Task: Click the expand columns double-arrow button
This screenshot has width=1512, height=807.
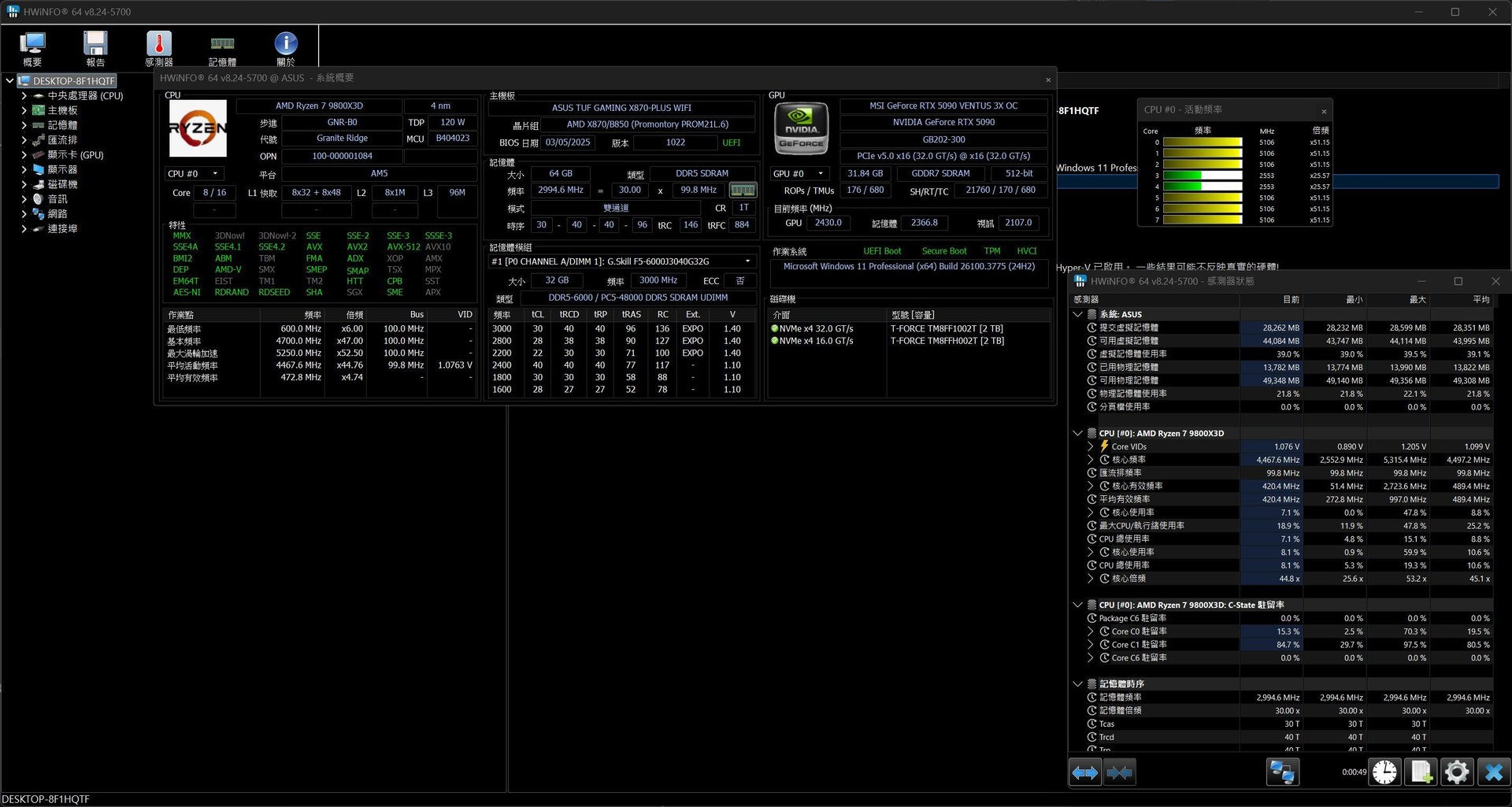Action: (1084, 772)
